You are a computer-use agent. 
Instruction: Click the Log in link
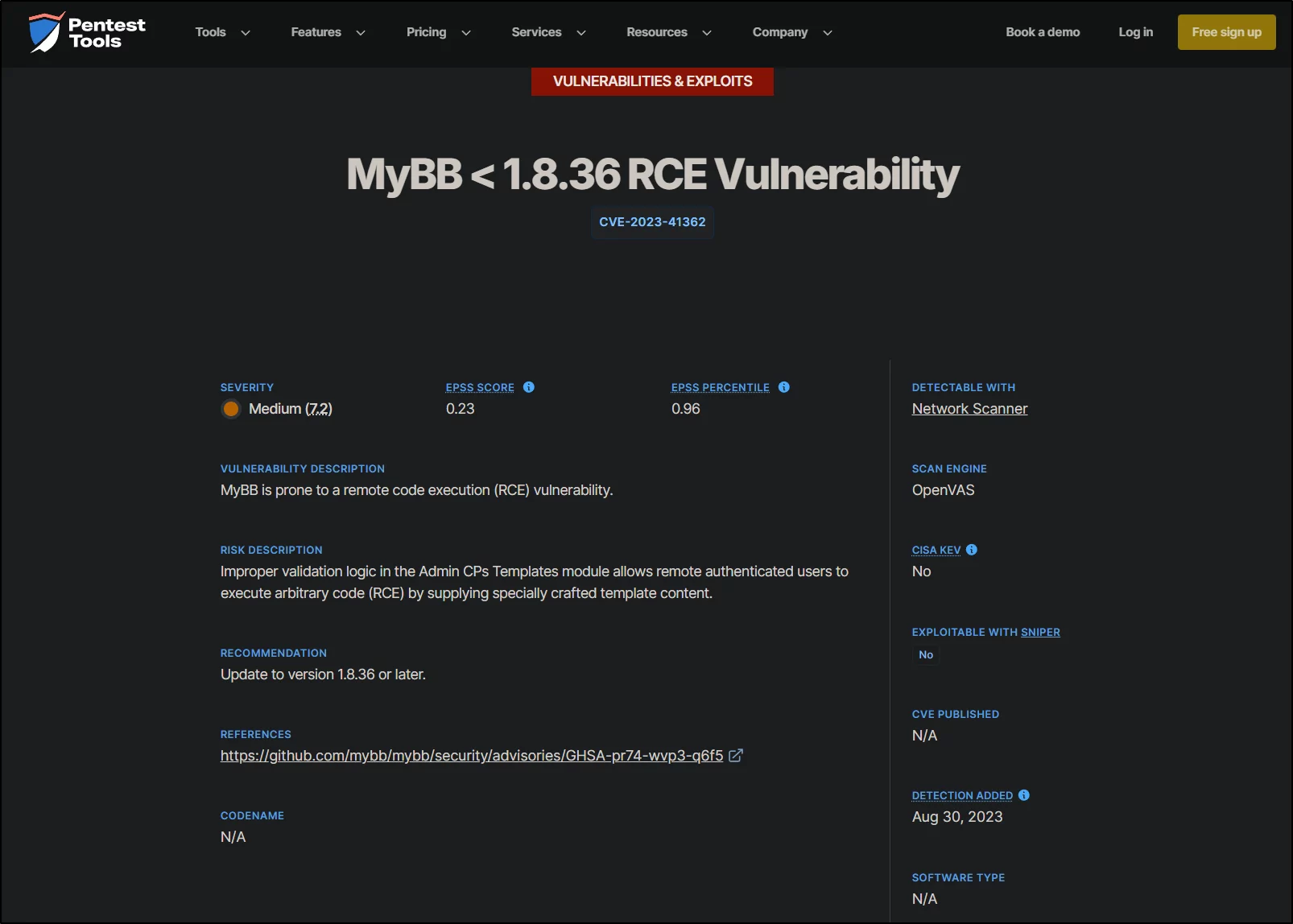click(1135, 32)
